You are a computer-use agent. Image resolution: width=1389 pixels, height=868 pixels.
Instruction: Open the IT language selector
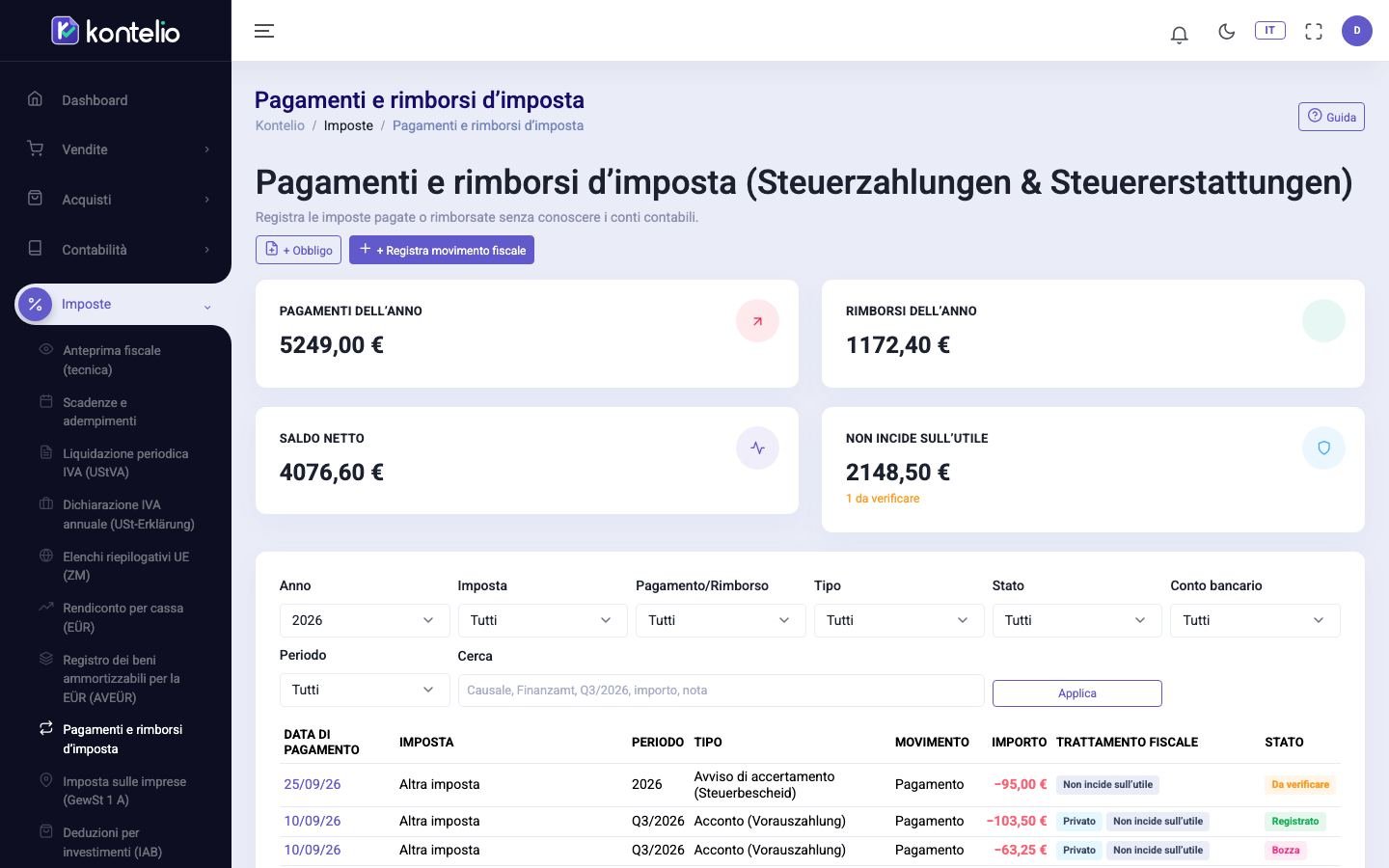1269,30
